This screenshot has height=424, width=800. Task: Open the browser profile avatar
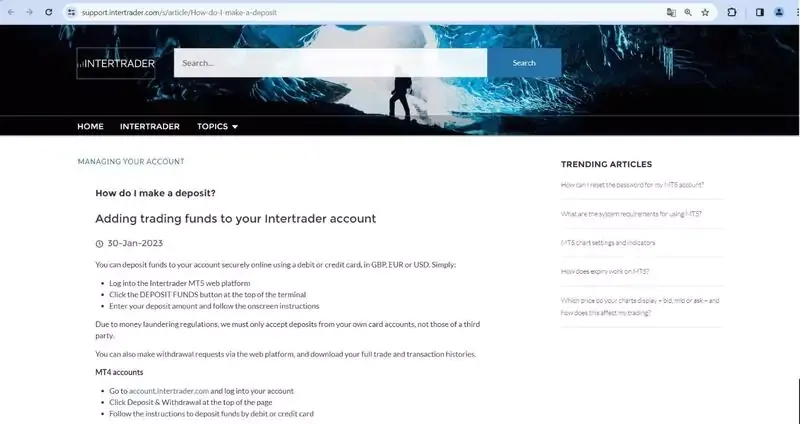(779, 12)
